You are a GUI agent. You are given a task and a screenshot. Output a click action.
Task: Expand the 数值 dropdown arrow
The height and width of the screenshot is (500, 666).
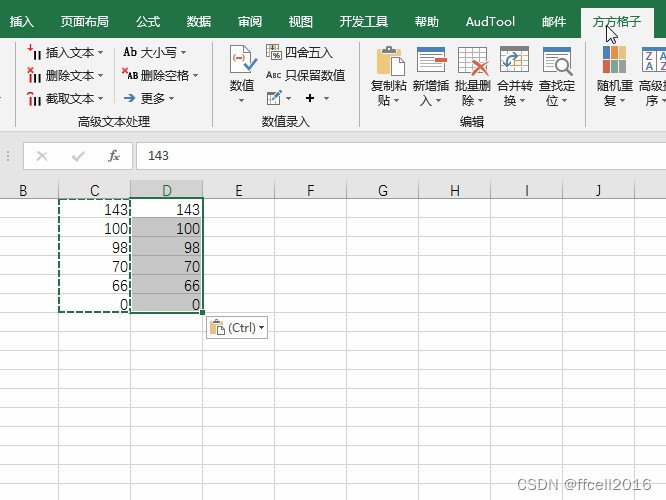click(241, 101)
